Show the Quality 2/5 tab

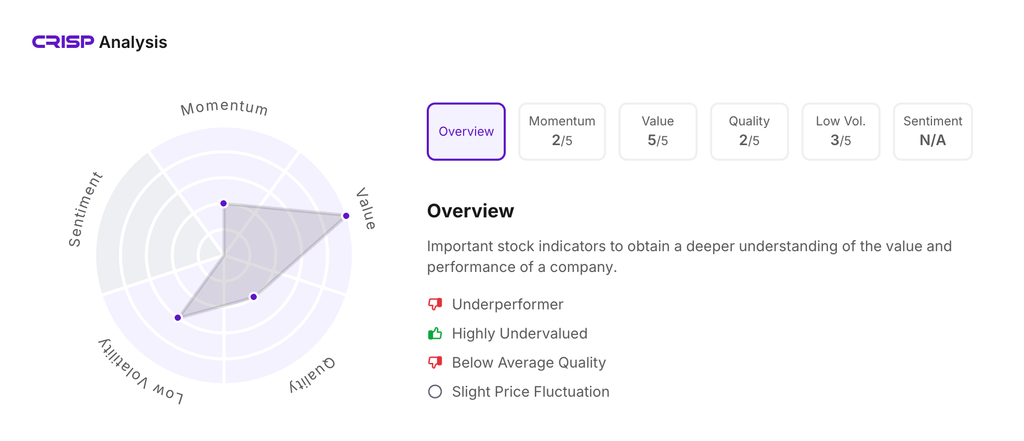click(x=749, y=131)
